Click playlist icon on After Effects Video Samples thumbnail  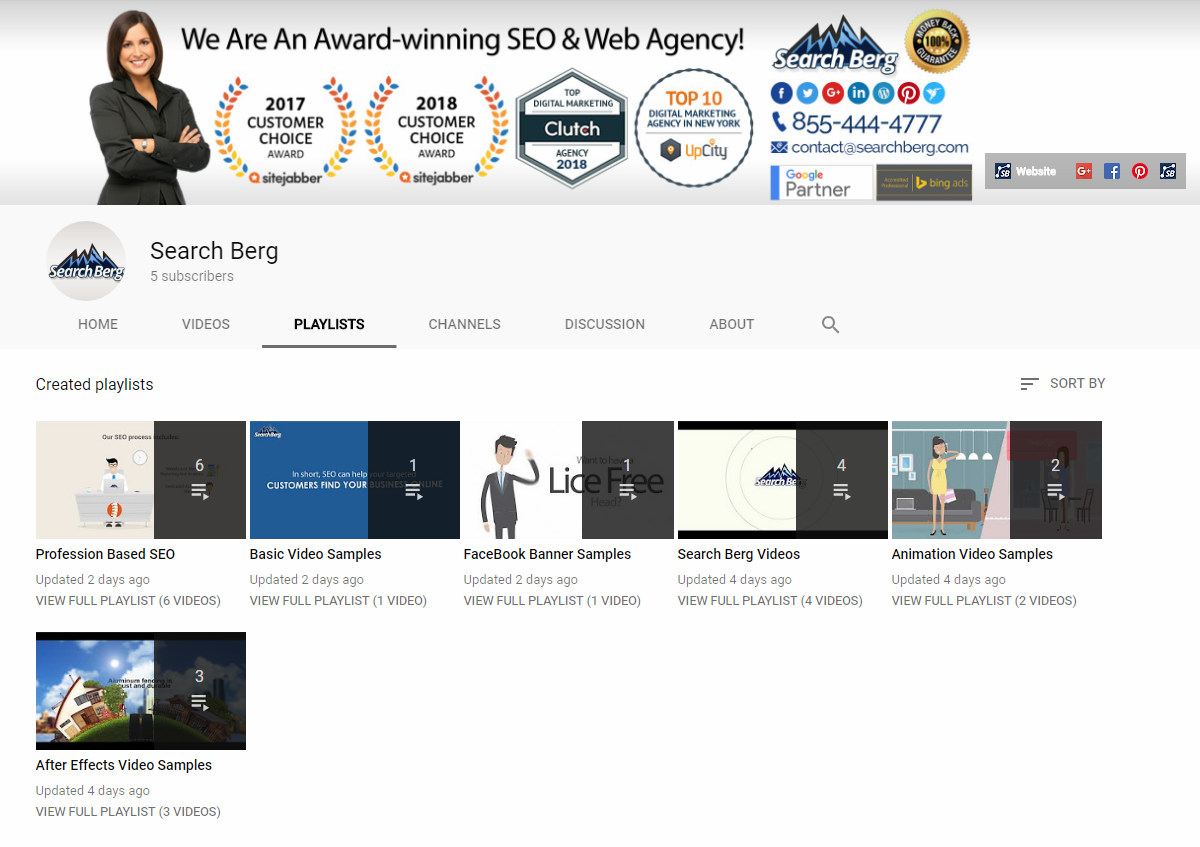point(199,702)
